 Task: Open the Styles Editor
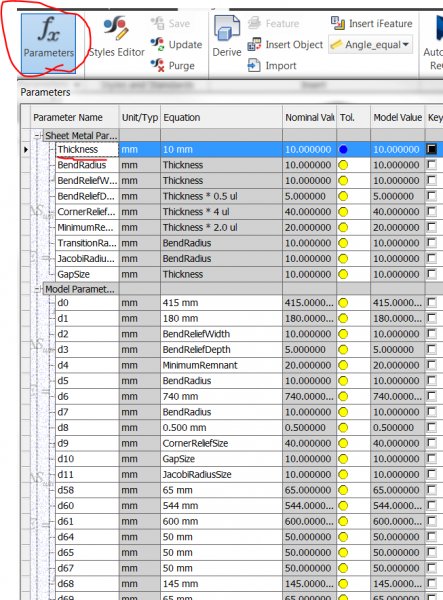click(116, 38)
